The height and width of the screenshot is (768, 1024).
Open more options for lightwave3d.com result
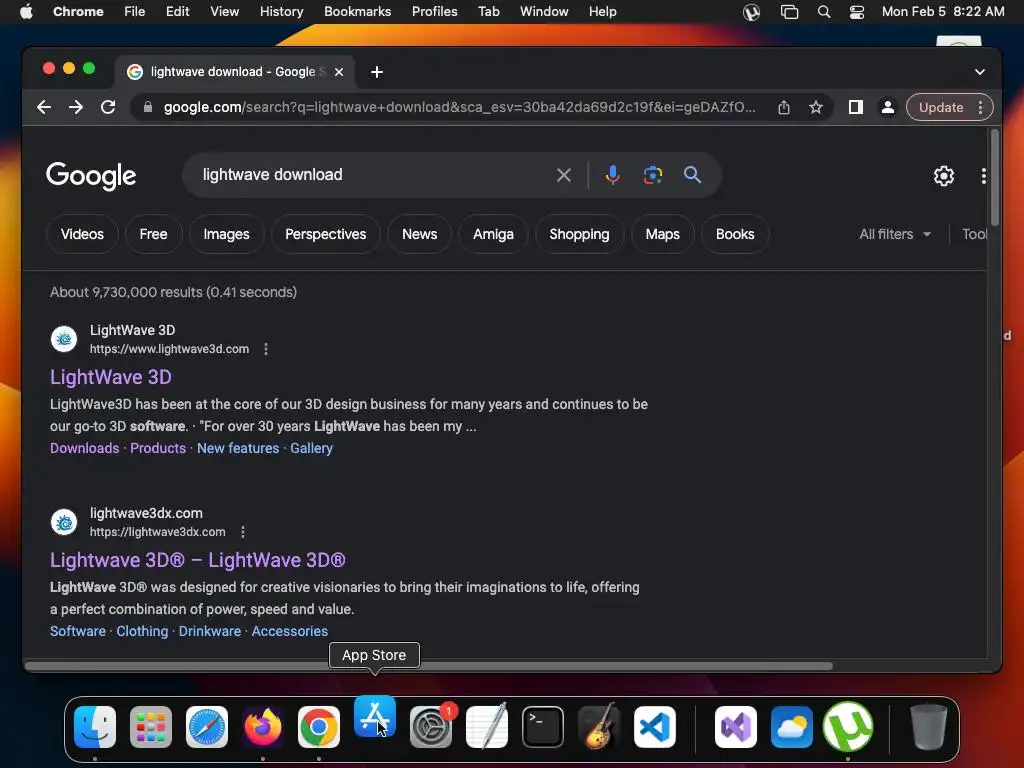[266, 349]
